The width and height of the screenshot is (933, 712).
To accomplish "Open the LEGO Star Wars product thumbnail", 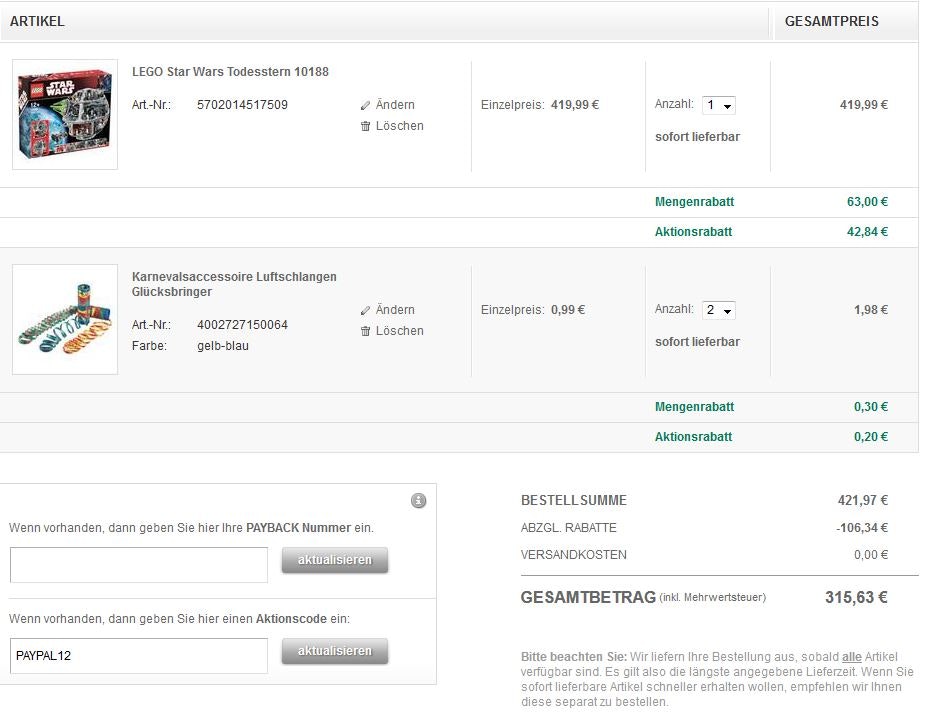I will tap(65, 113).
